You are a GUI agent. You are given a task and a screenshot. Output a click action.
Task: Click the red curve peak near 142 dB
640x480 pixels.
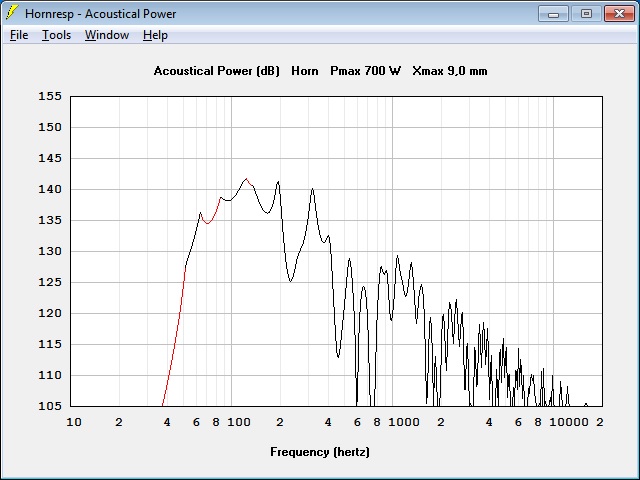click(x=247, y=179)
